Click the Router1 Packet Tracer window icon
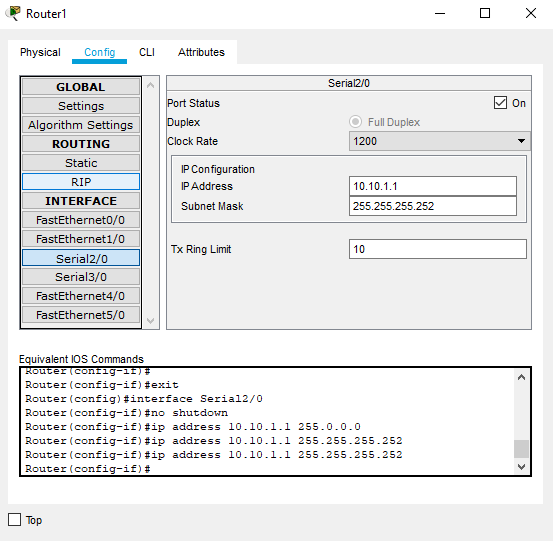Image resolution: width=553 pixels, height=541 pixels. click(x=13, y=13)
